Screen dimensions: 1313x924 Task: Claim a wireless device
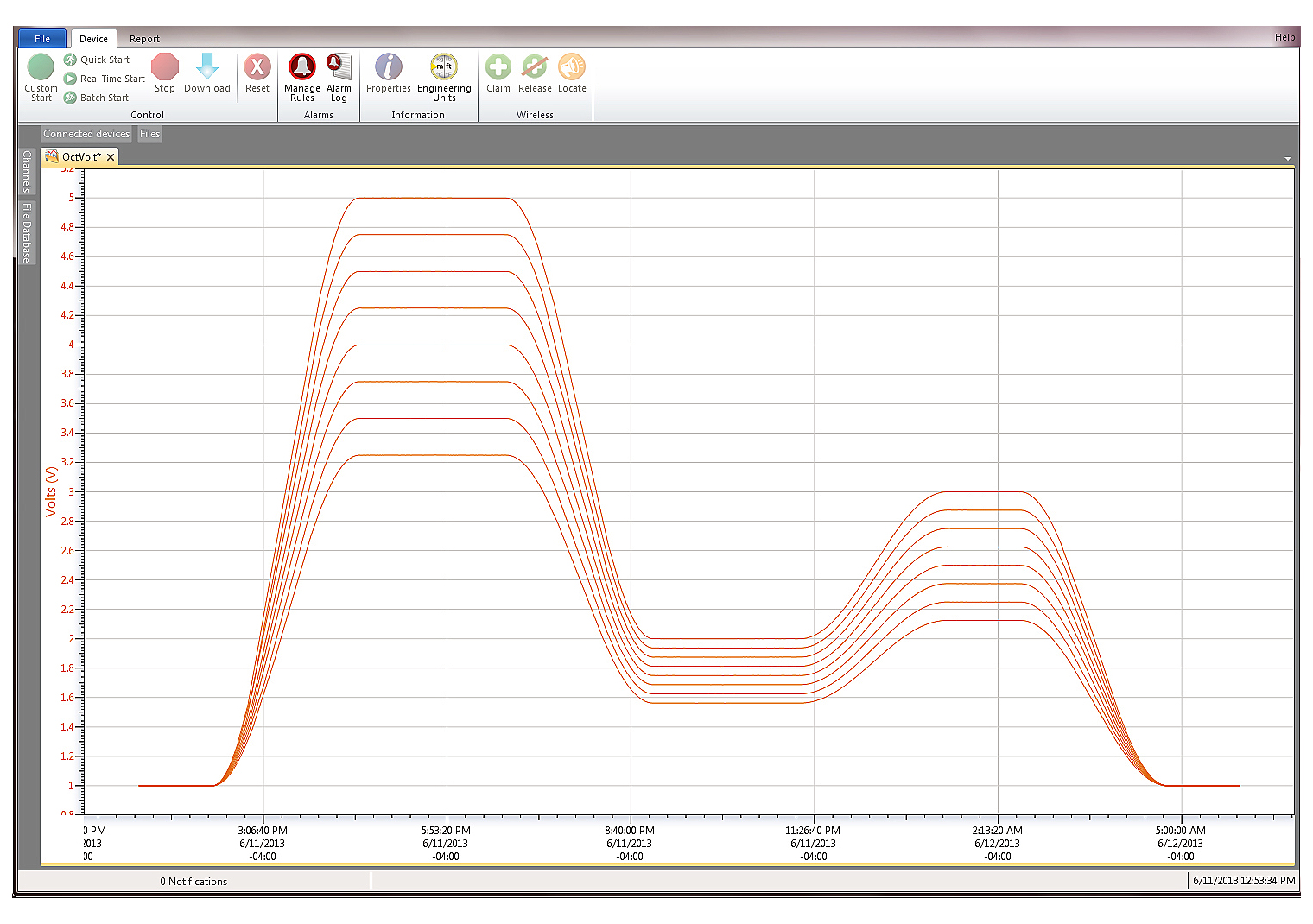(498, 67)
